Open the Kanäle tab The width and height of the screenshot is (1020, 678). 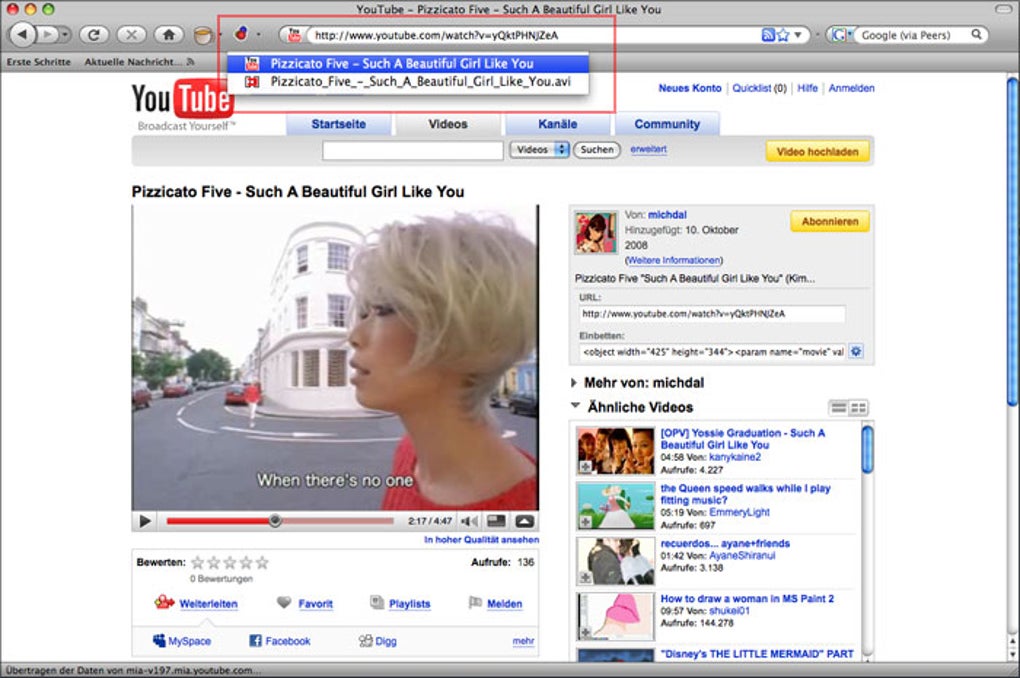point(557,124)
